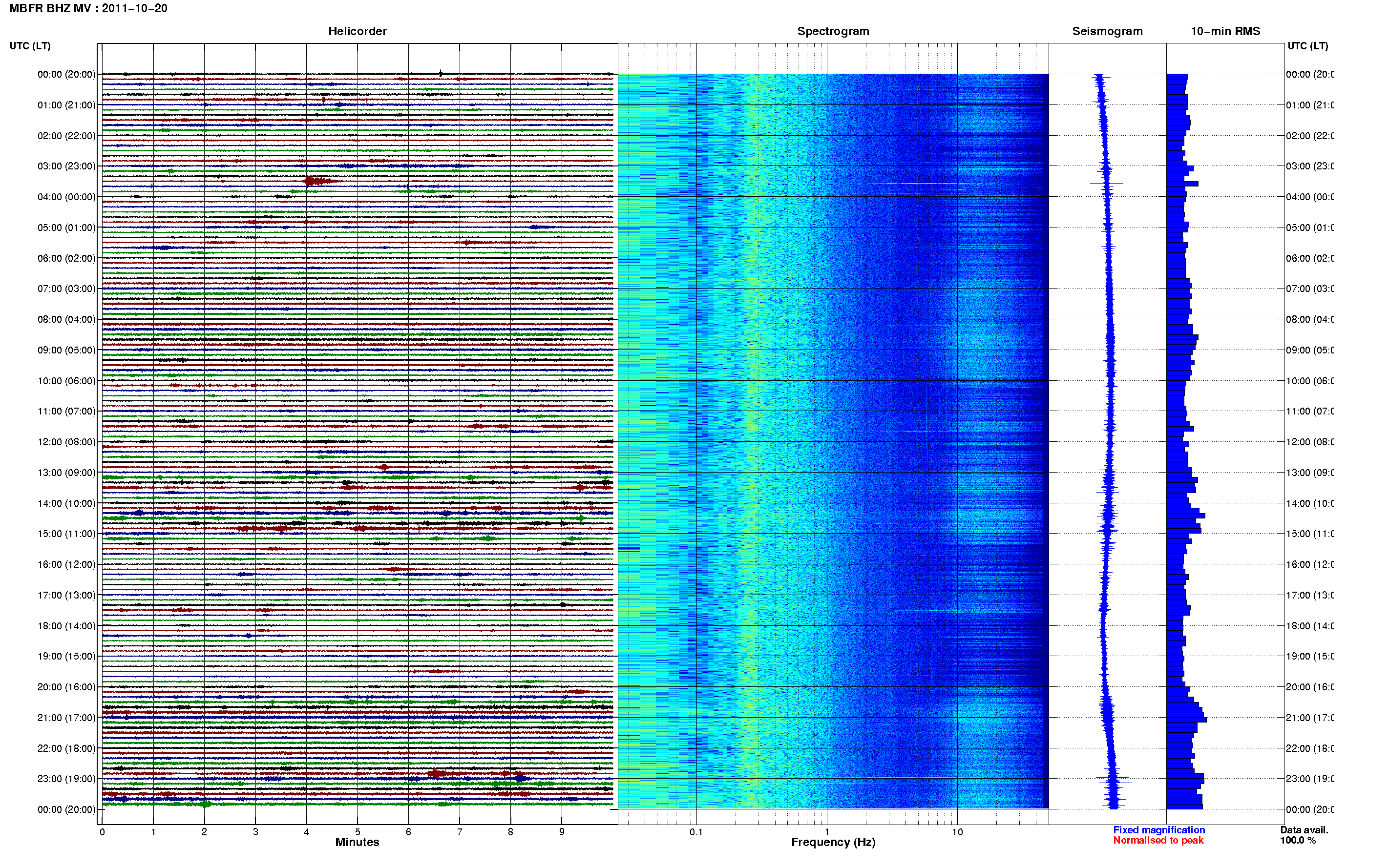
Task: Click the "Data avail." label
Action: pyautogui.click(x=1304, y=829)
